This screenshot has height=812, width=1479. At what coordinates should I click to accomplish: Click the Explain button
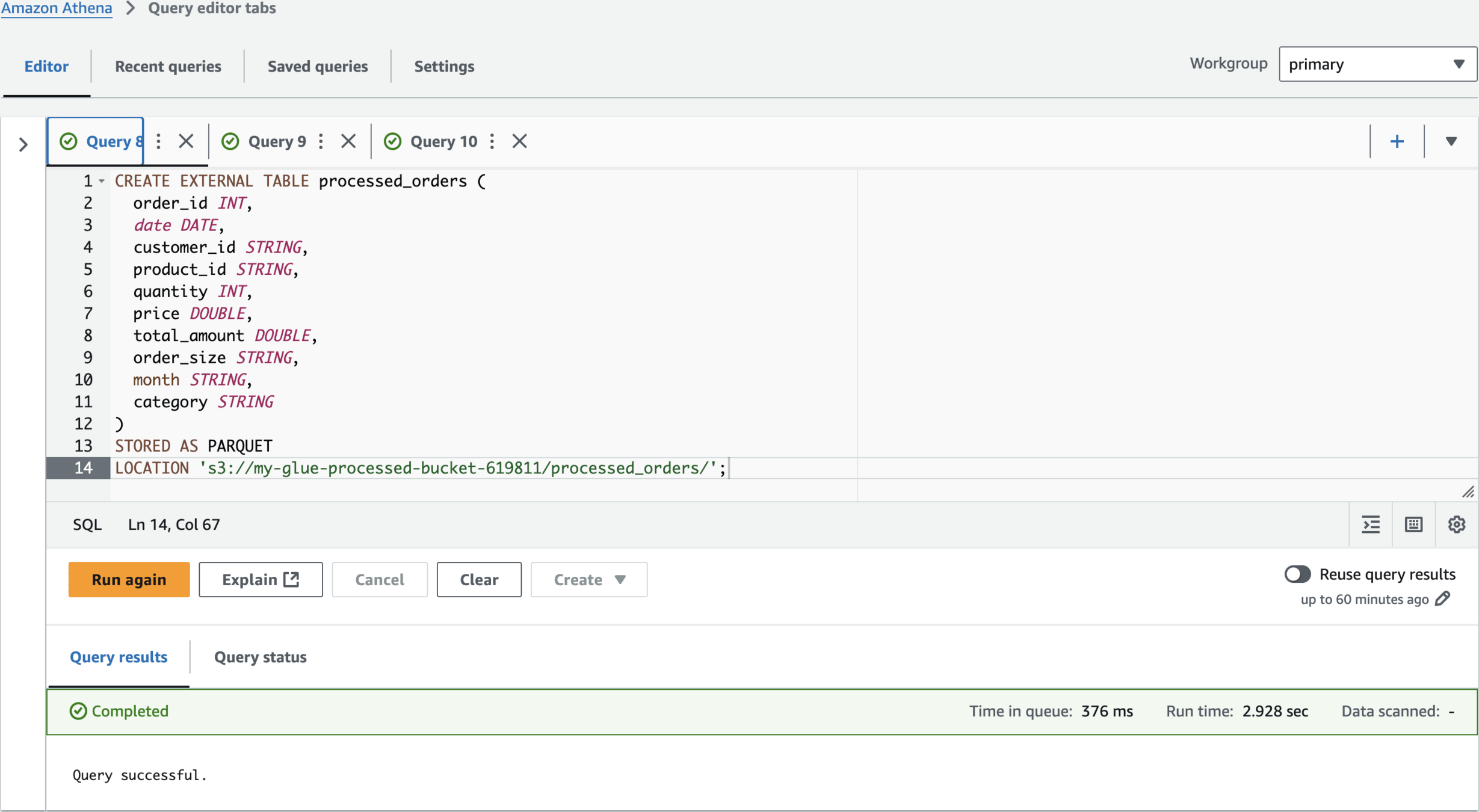[x=260, y=579]
